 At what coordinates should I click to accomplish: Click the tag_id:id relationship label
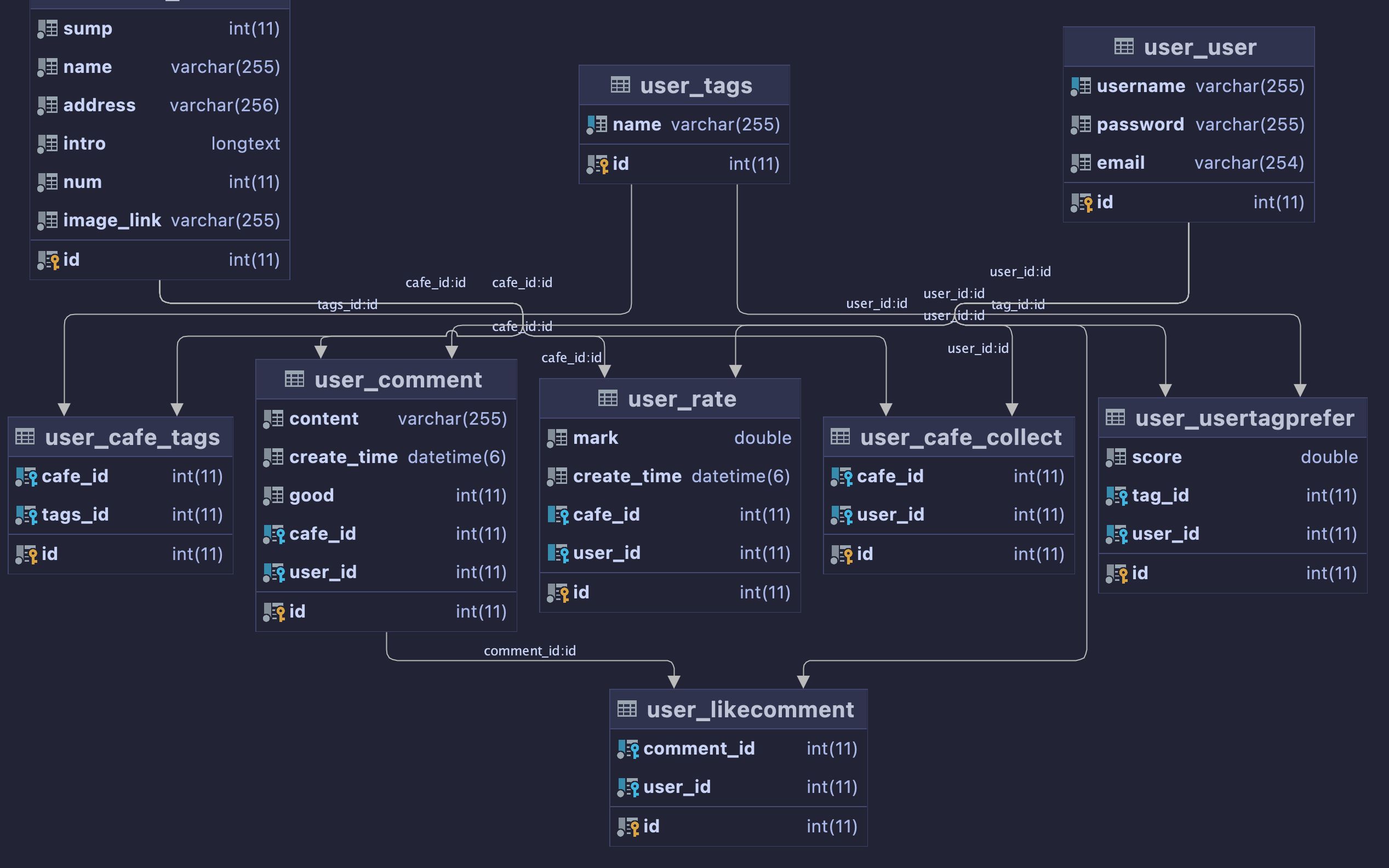(1018, 304)
